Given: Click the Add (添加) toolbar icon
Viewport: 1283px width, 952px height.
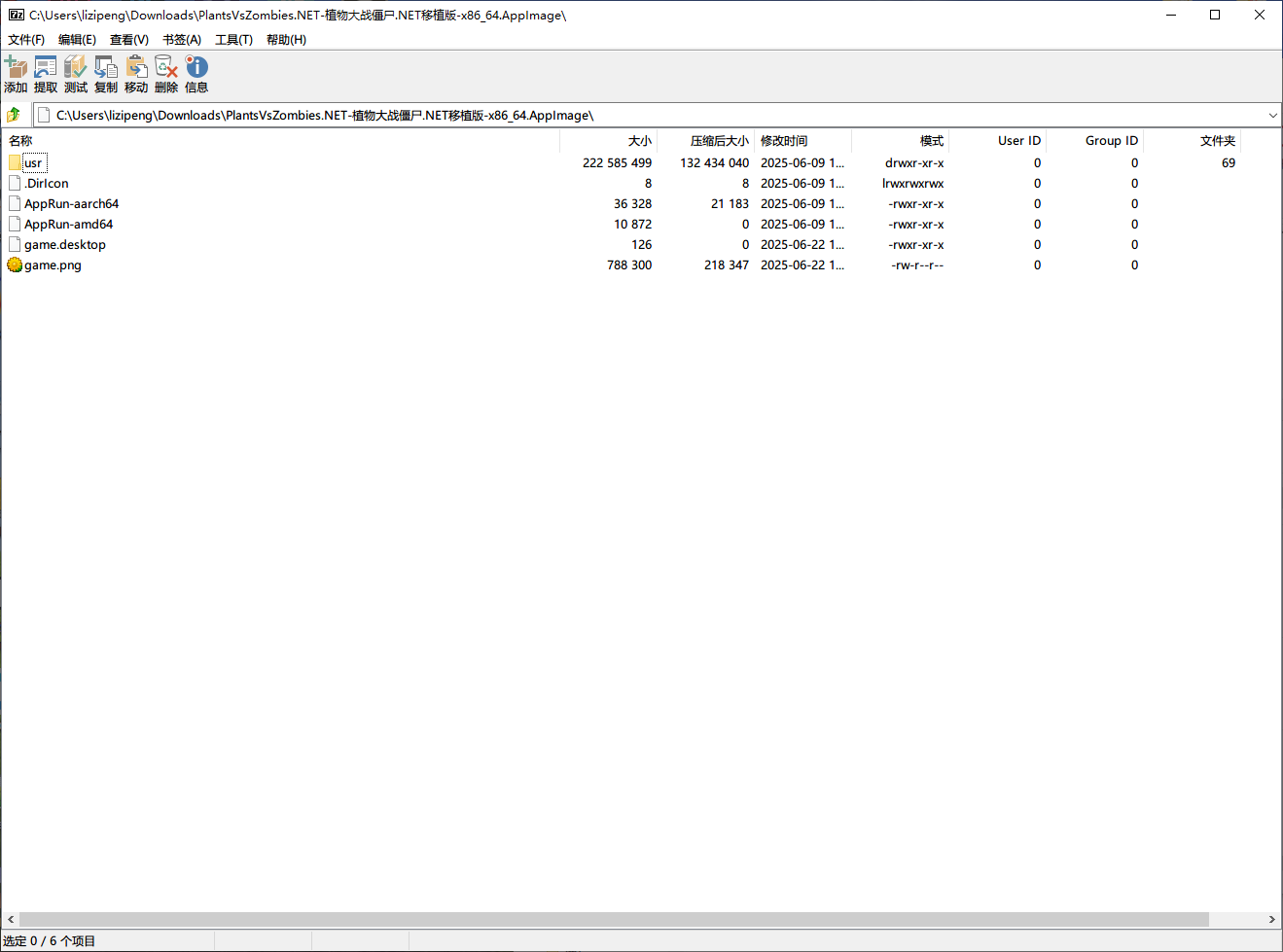Looking at the screenshot, I should [16, 67].
